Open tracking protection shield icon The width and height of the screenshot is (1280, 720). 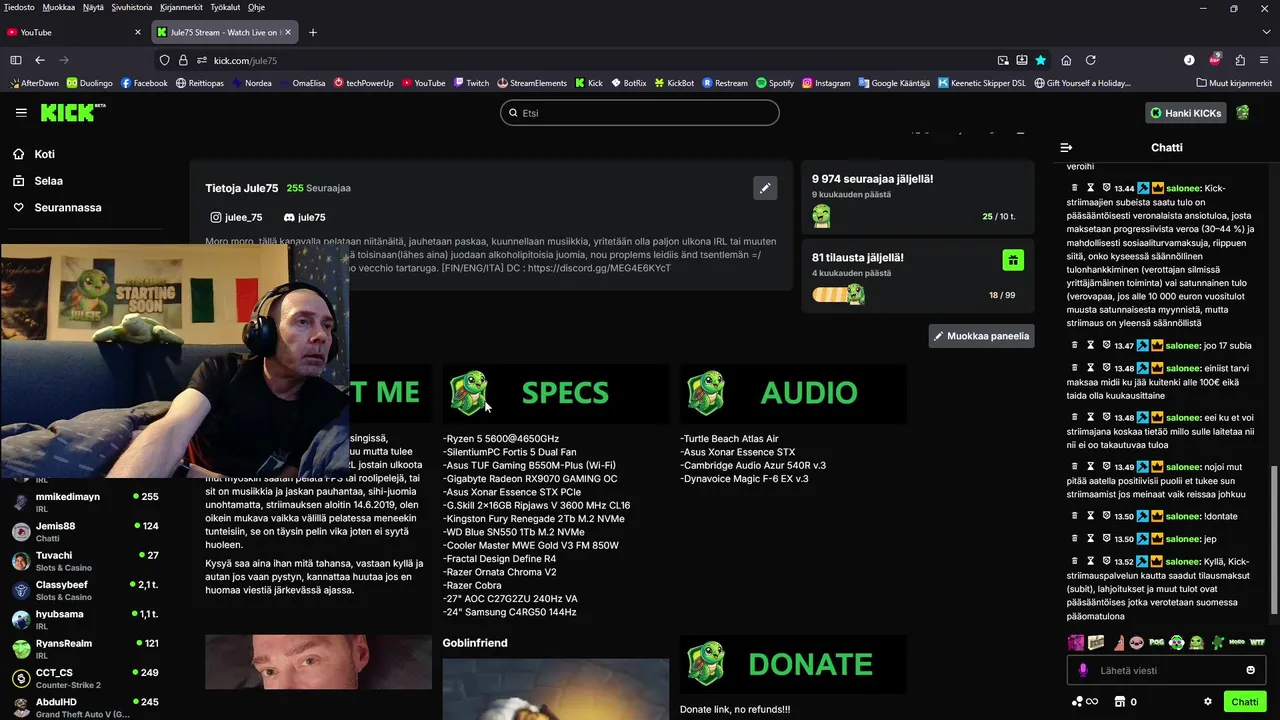[165, 60]
